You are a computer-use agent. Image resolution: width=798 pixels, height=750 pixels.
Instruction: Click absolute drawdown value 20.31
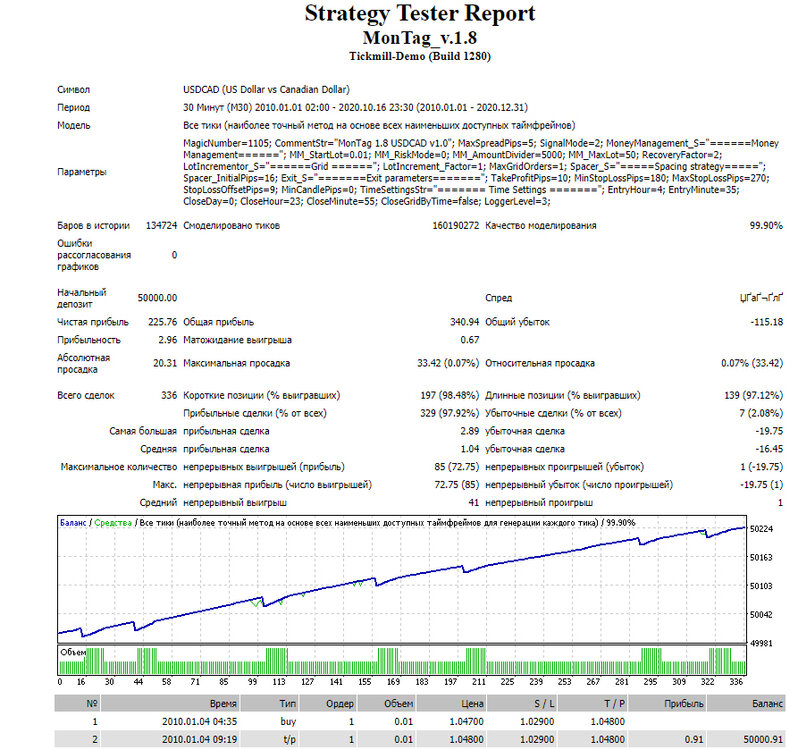point(165,363)
